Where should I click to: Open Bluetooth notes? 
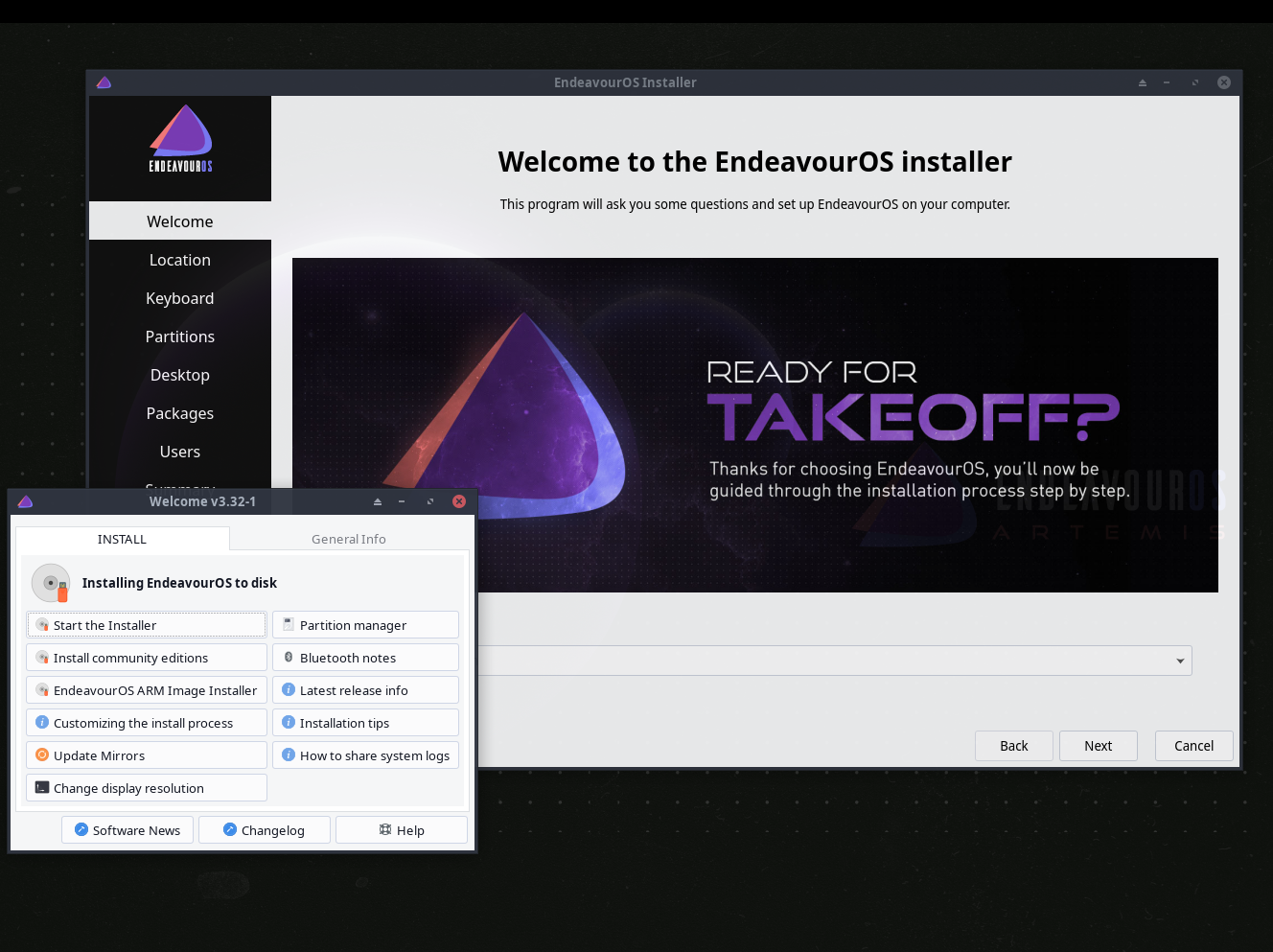(365, 657)
